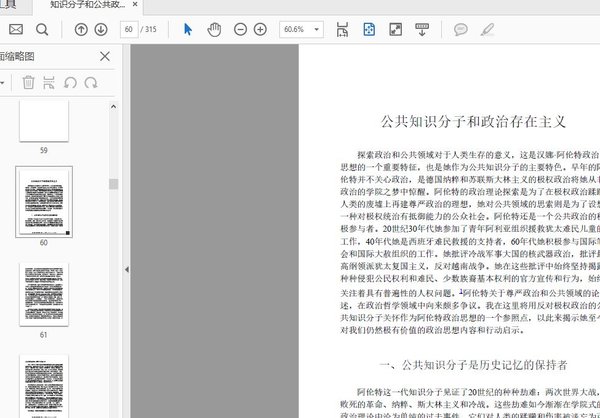This screenshot has height=418, width=600.
Task: Click the page number input field
Action: 128,29
